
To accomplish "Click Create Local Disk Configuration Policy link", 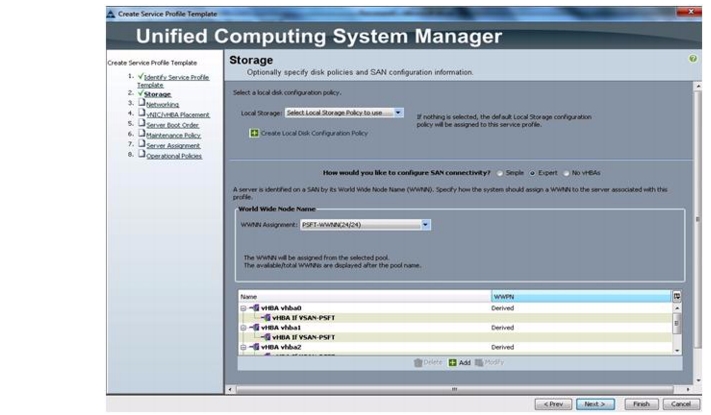I will [314, 133].
